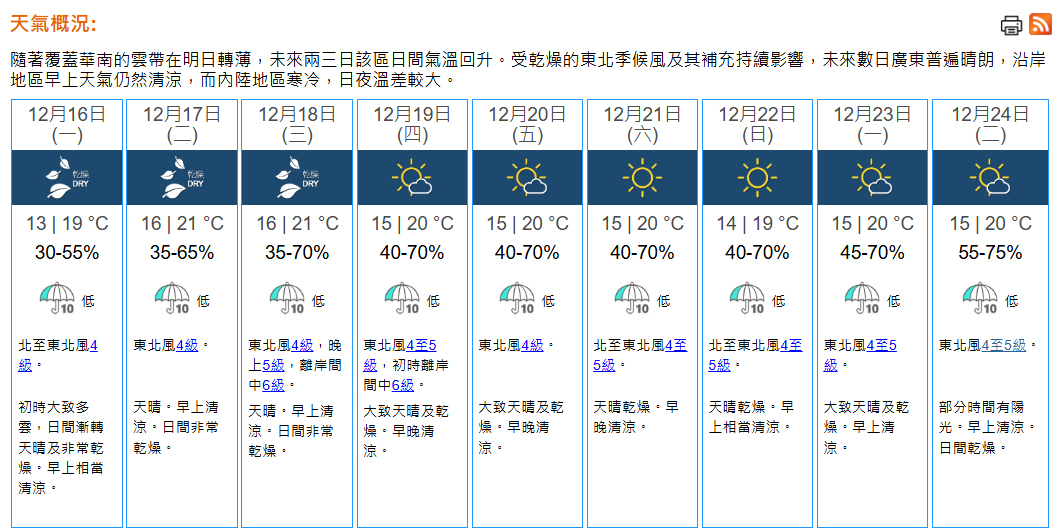
Task: Click the 5級 evening wind link for 12月18日
Action: coord(272,365)
